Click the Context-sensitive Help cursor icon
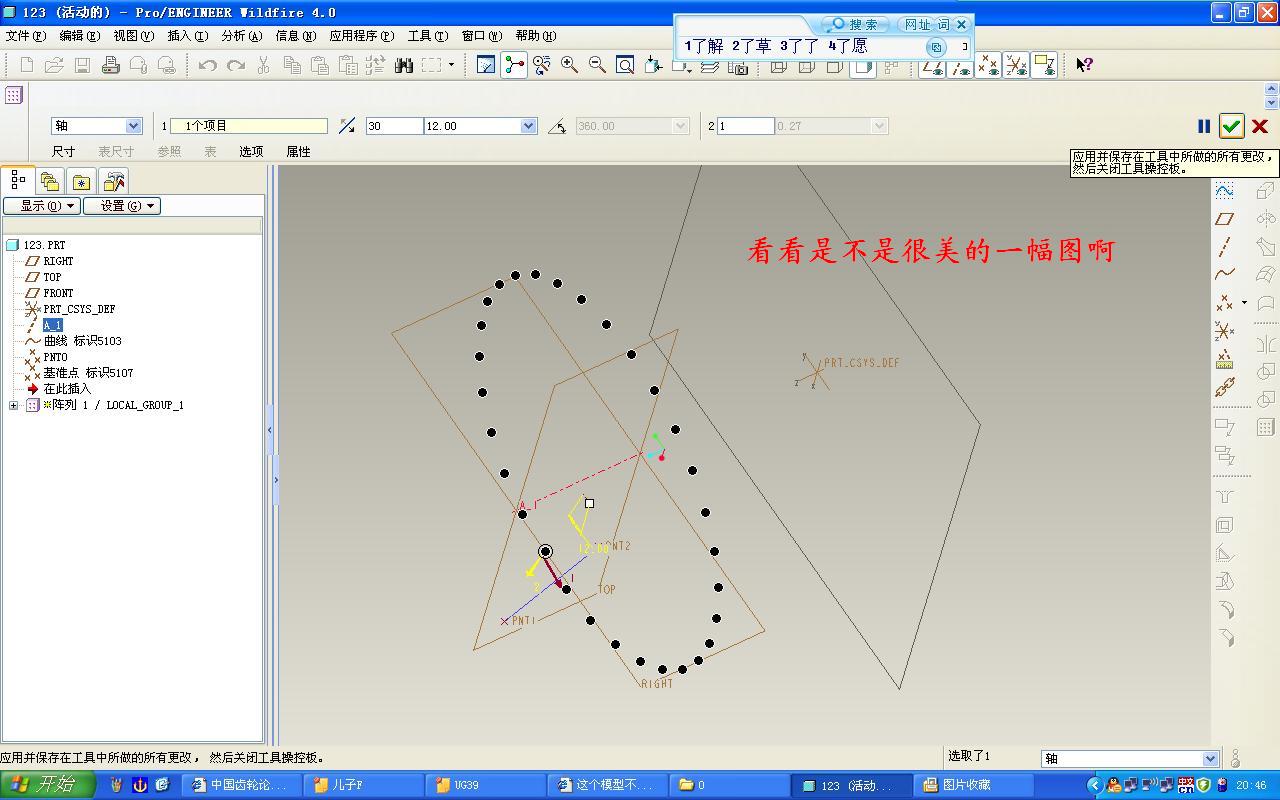The width and height of the screenshot is (1280, 800). pyautogui.click(x=1084, y=65)
